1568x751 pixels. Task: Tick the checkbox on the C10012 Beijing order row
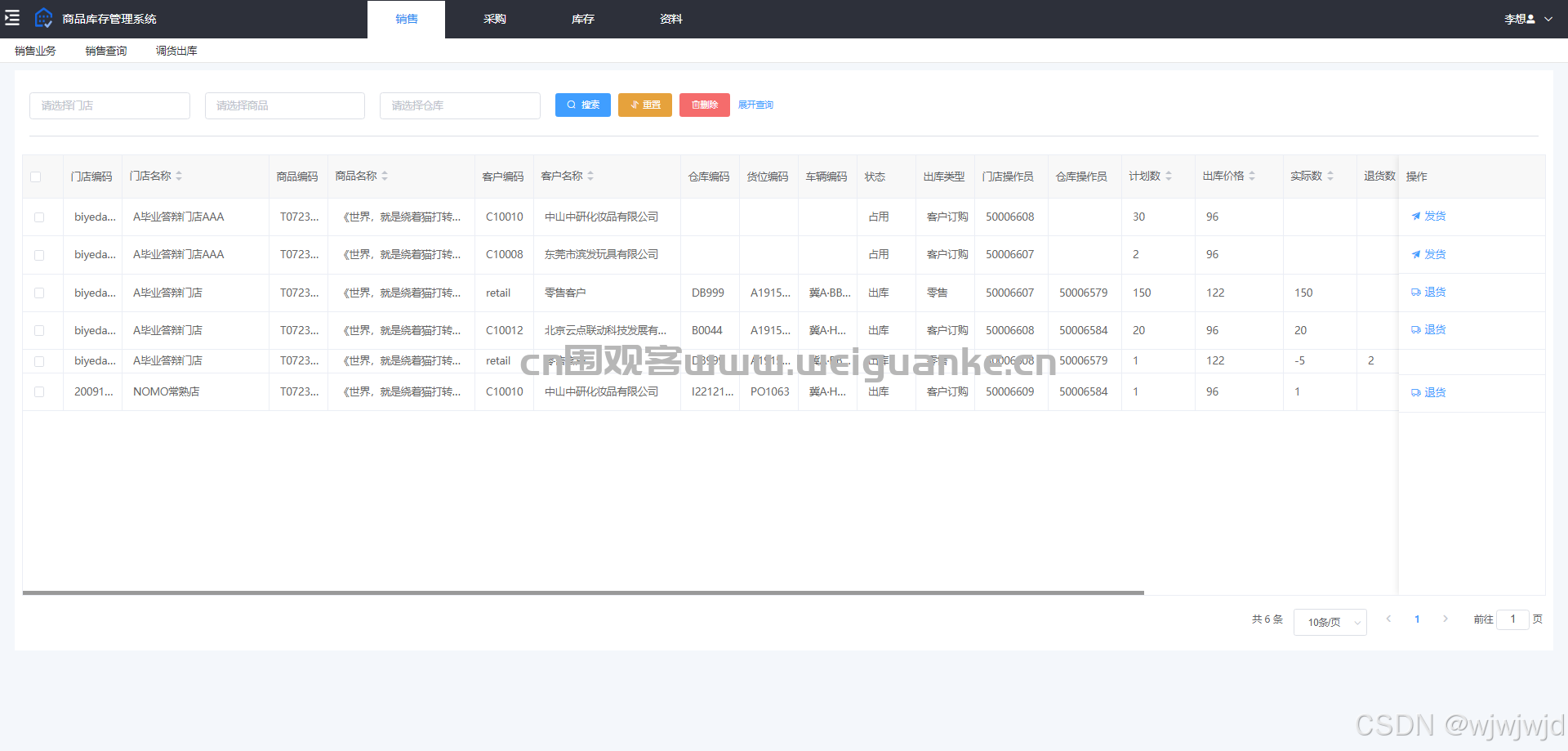pyautogui.click(x=39, y=330)
